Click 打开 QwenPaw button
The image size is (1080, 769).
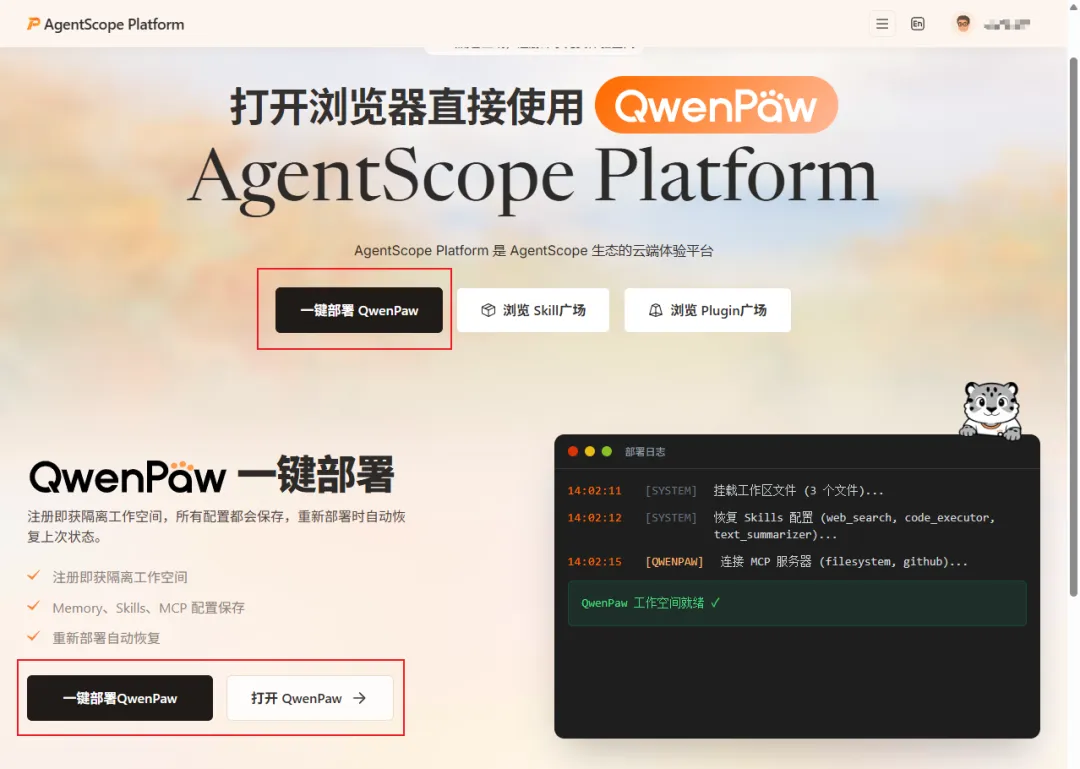coord(310,698)
